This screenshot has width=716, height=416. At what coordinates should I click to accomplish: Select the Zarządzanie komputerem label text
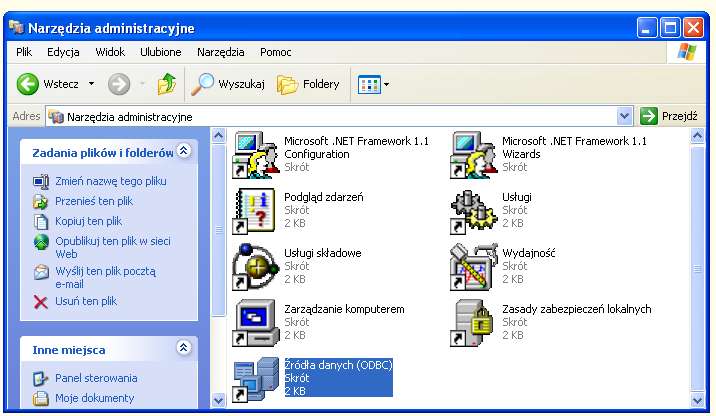click(x=344, y=309)
